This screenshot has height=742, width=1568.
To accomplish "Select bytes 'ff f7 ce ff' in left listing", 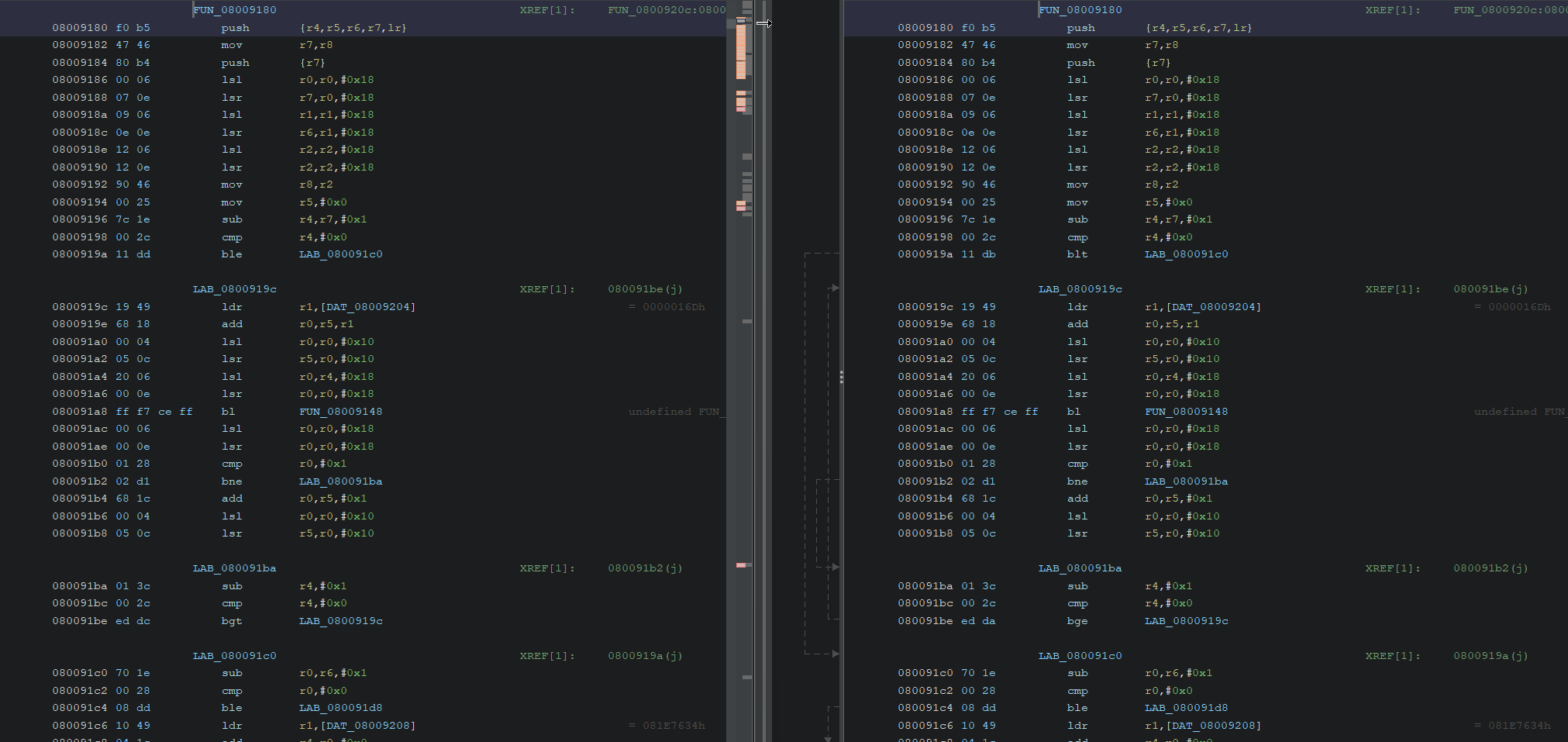I will [154, 412].
